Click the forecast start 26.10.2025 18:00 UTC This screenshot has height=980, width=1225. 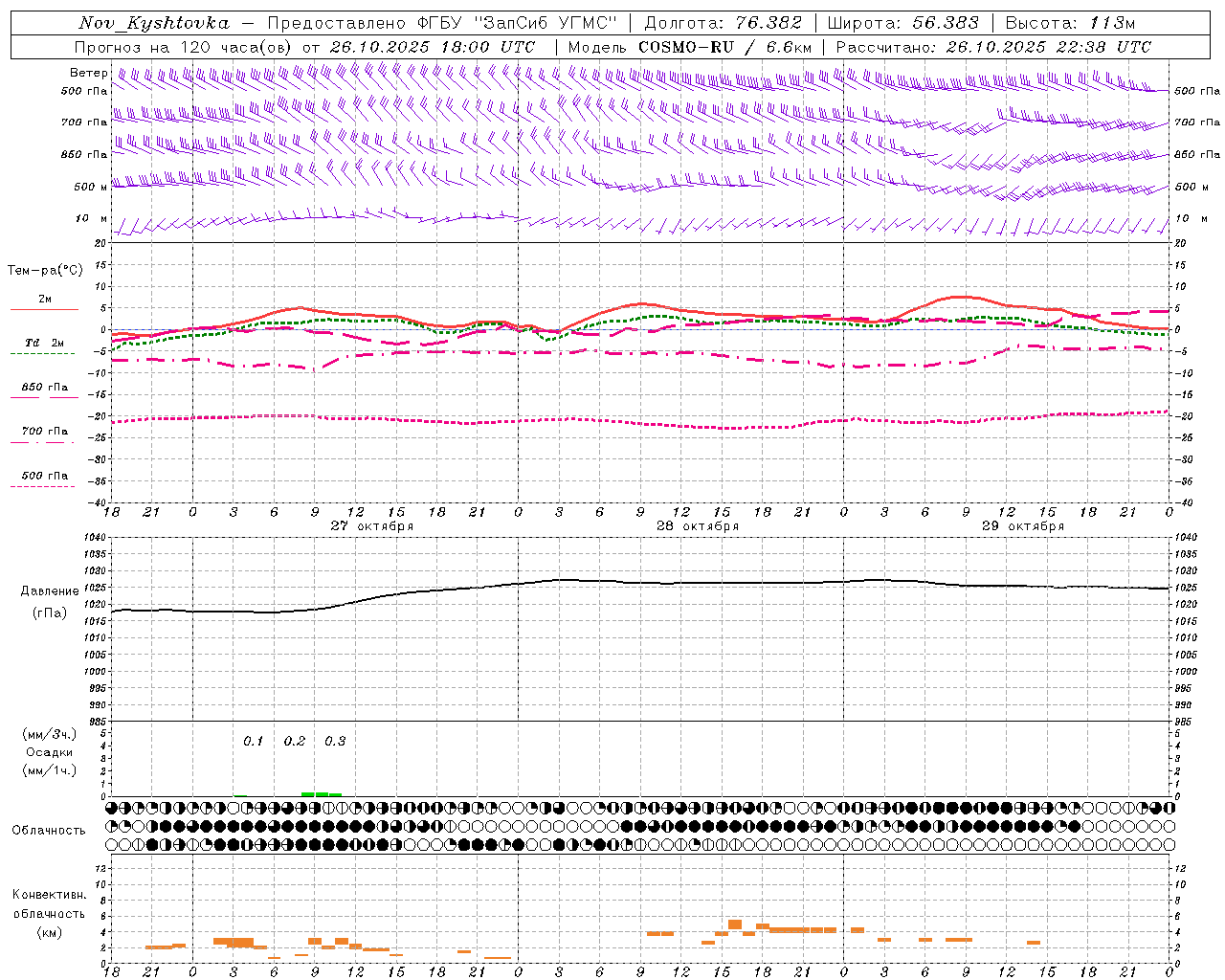433,47
